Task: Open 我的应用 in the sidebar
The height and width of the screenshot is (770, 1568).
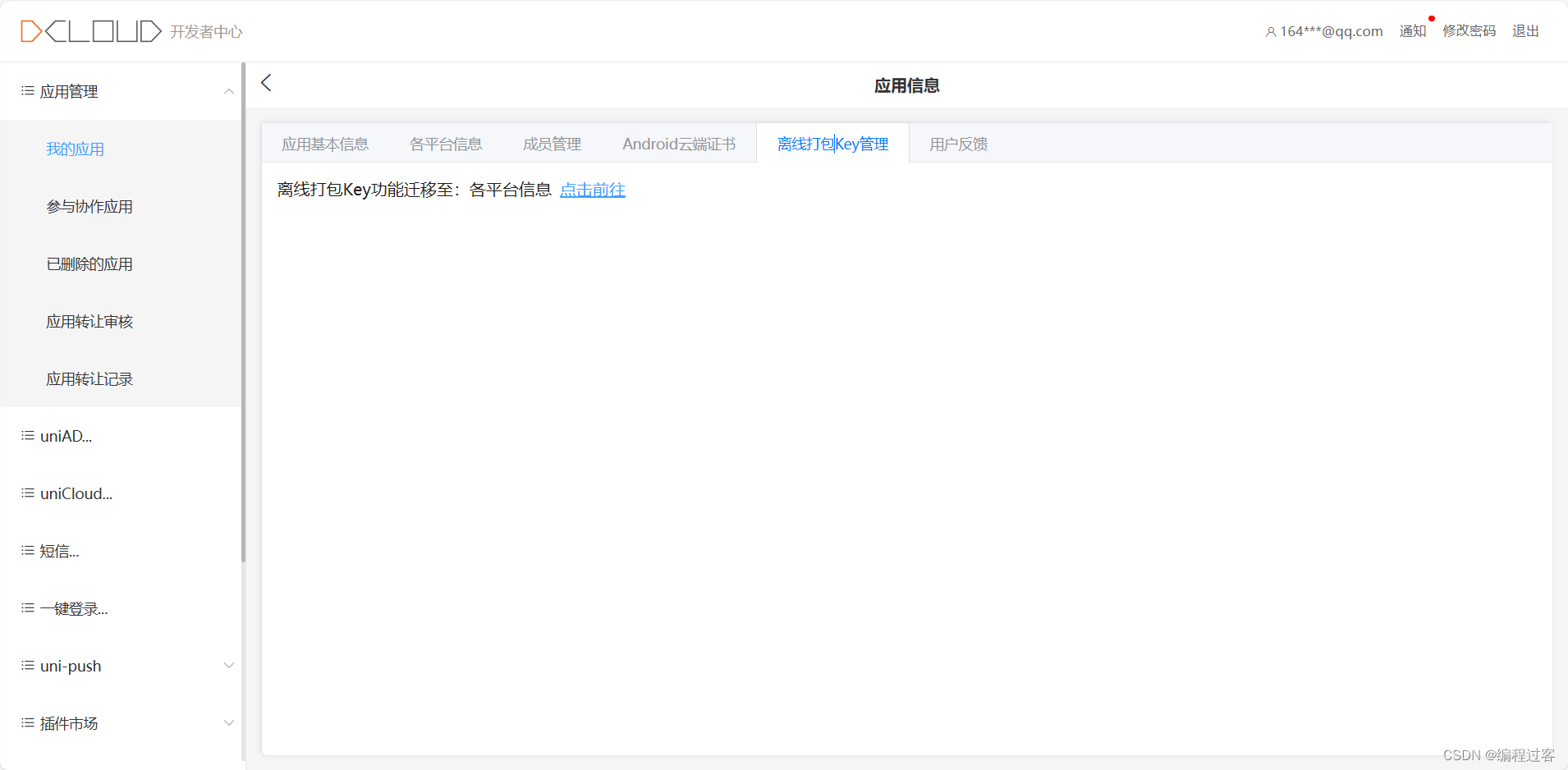Action: [x=75, y=149]
